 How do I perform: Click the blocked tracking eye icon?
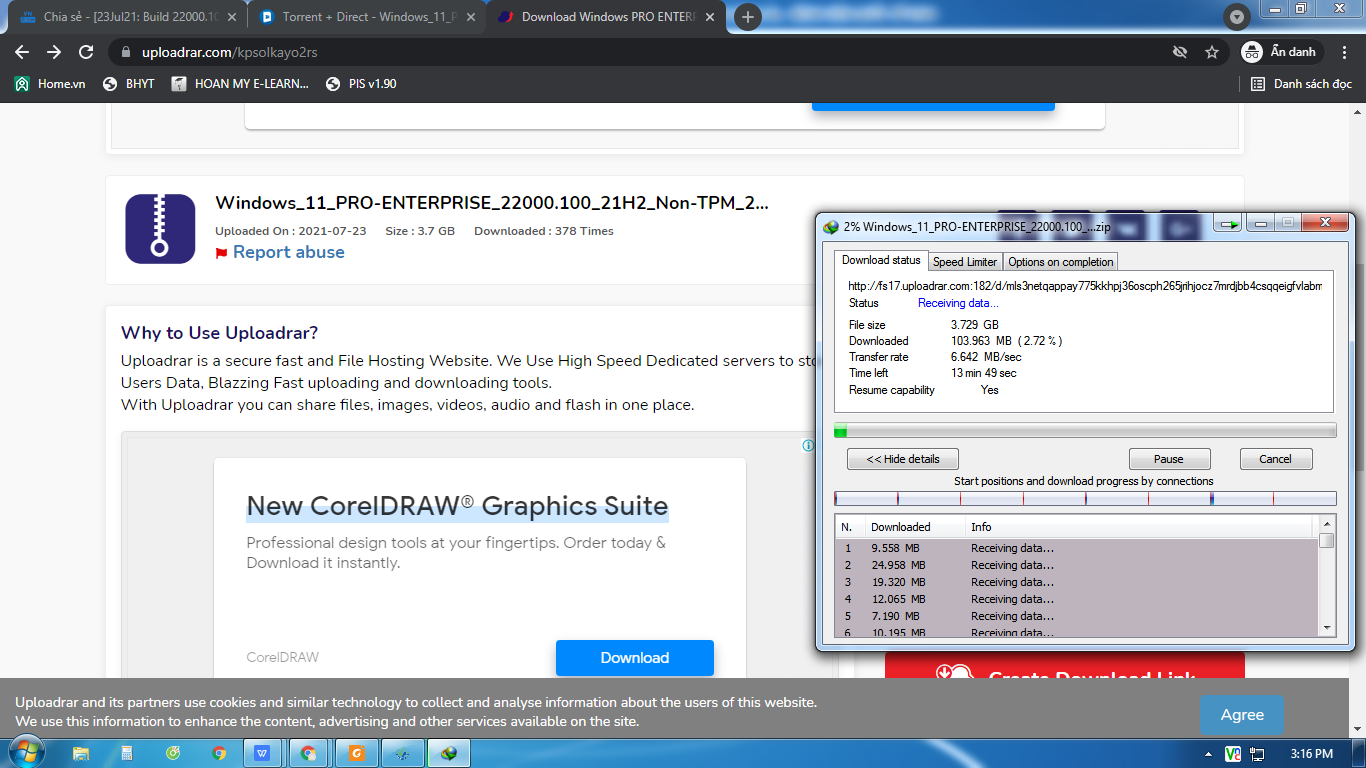(x=1180, y=52)
